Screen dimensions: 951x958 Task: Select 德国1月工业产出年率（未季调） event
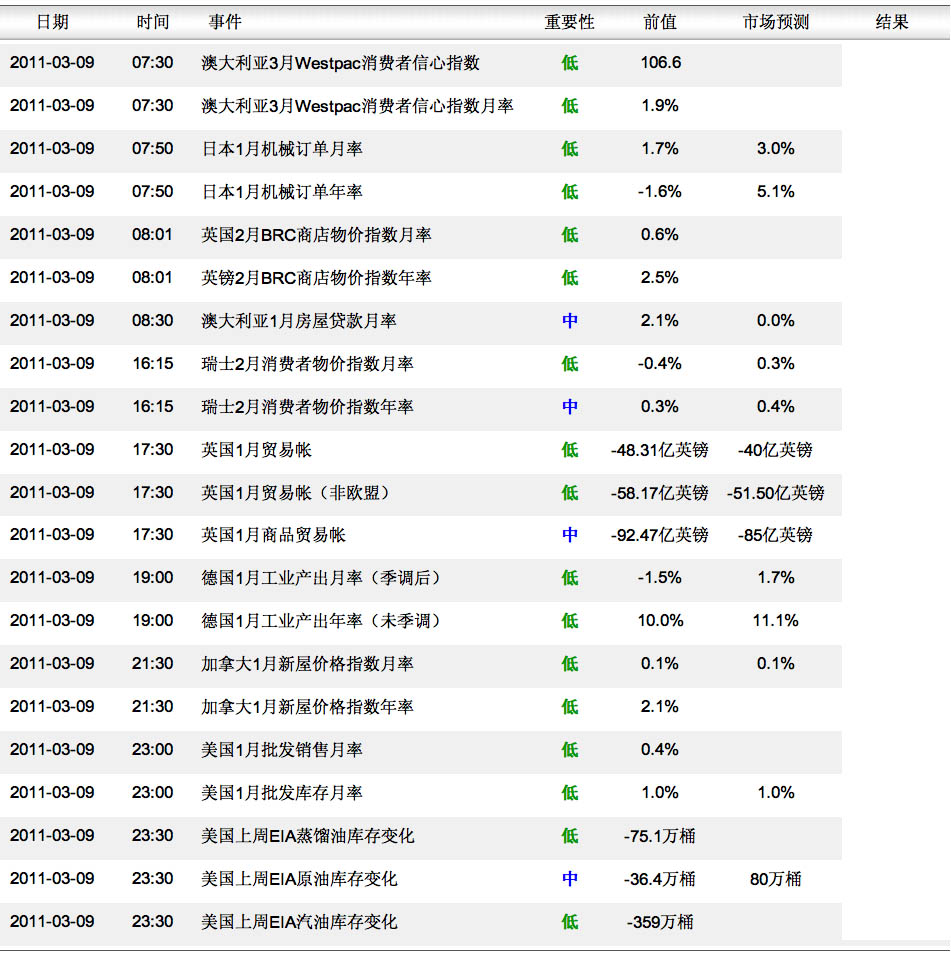tap(322, 621)
